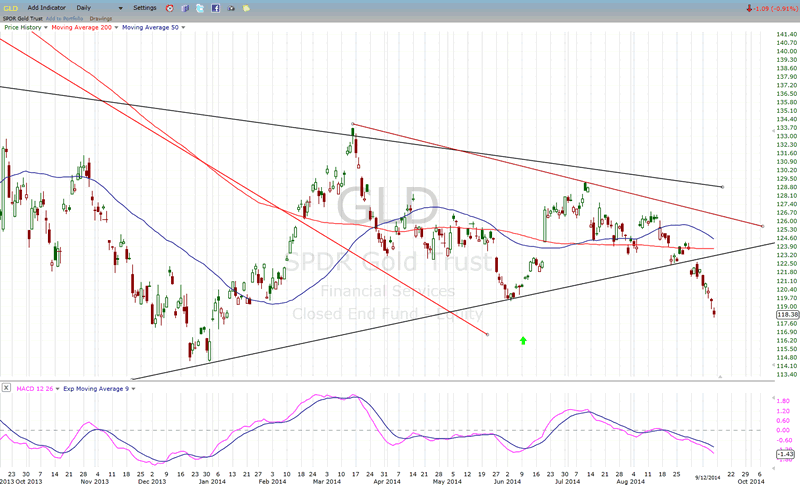This screenshot has height=485, width=800.
Task: Expand the Price History dropdown arrow
Action: (x=43, y=27)
